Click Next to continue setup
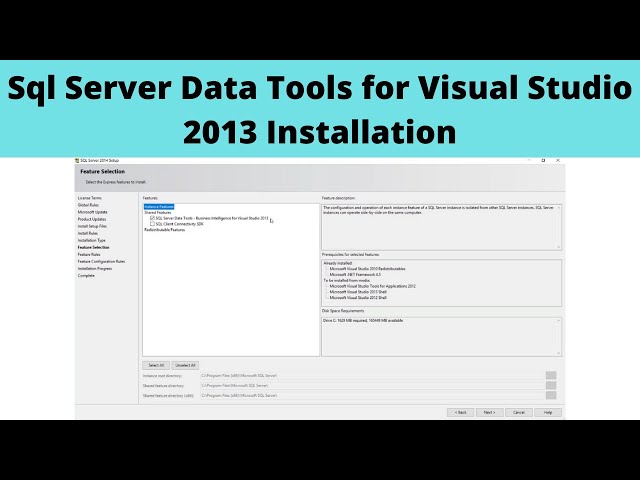The width and height of the screenshot is (640, 480). coord(489,412)
